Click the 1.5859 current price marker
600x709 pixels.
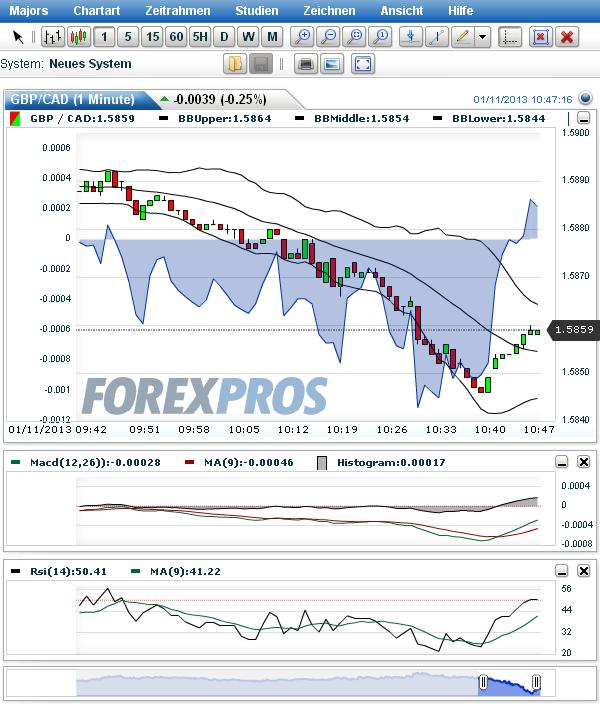(573, 330)
